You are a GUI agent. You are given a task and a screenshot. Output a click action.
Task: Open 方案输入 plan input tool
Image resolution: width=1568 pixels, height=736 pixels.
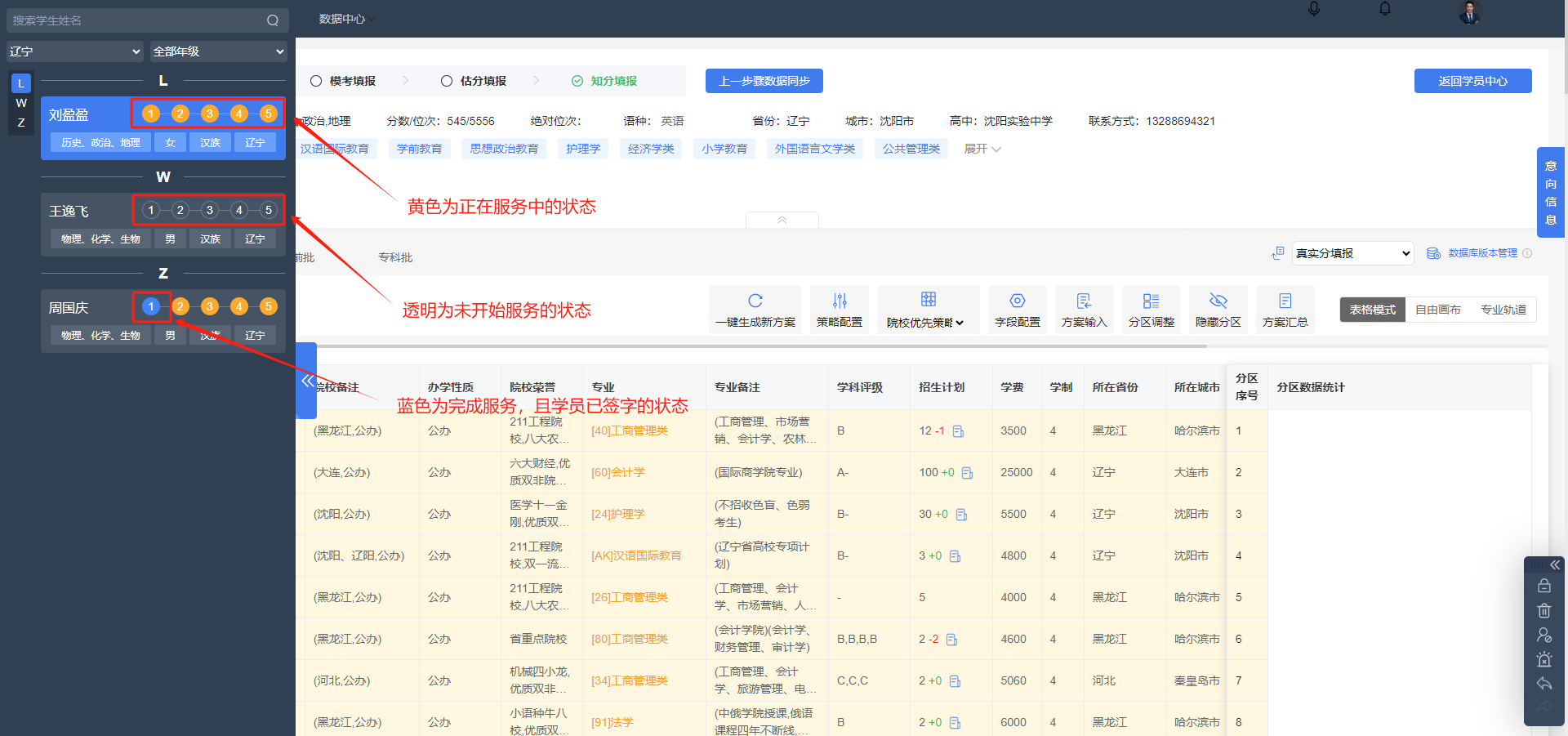tap(1084, 309)
